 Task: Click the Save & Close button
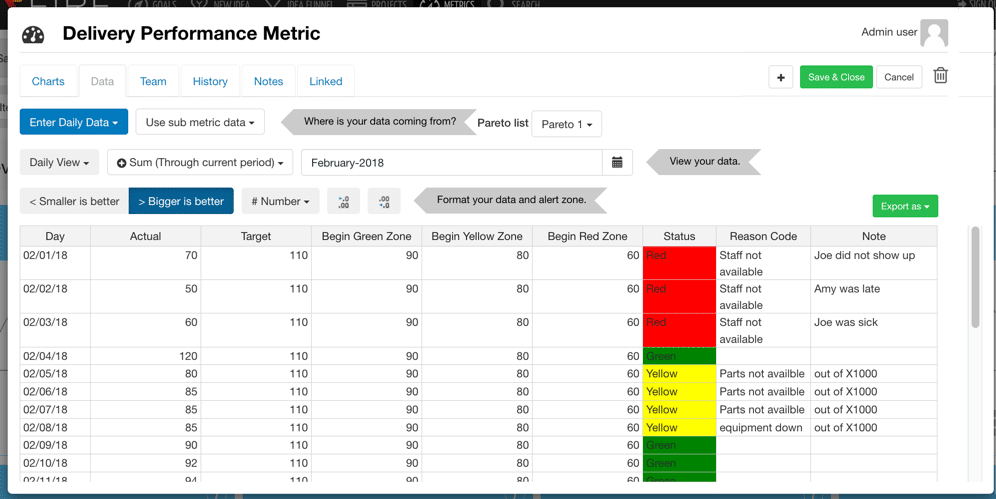(x=835, y=77)
